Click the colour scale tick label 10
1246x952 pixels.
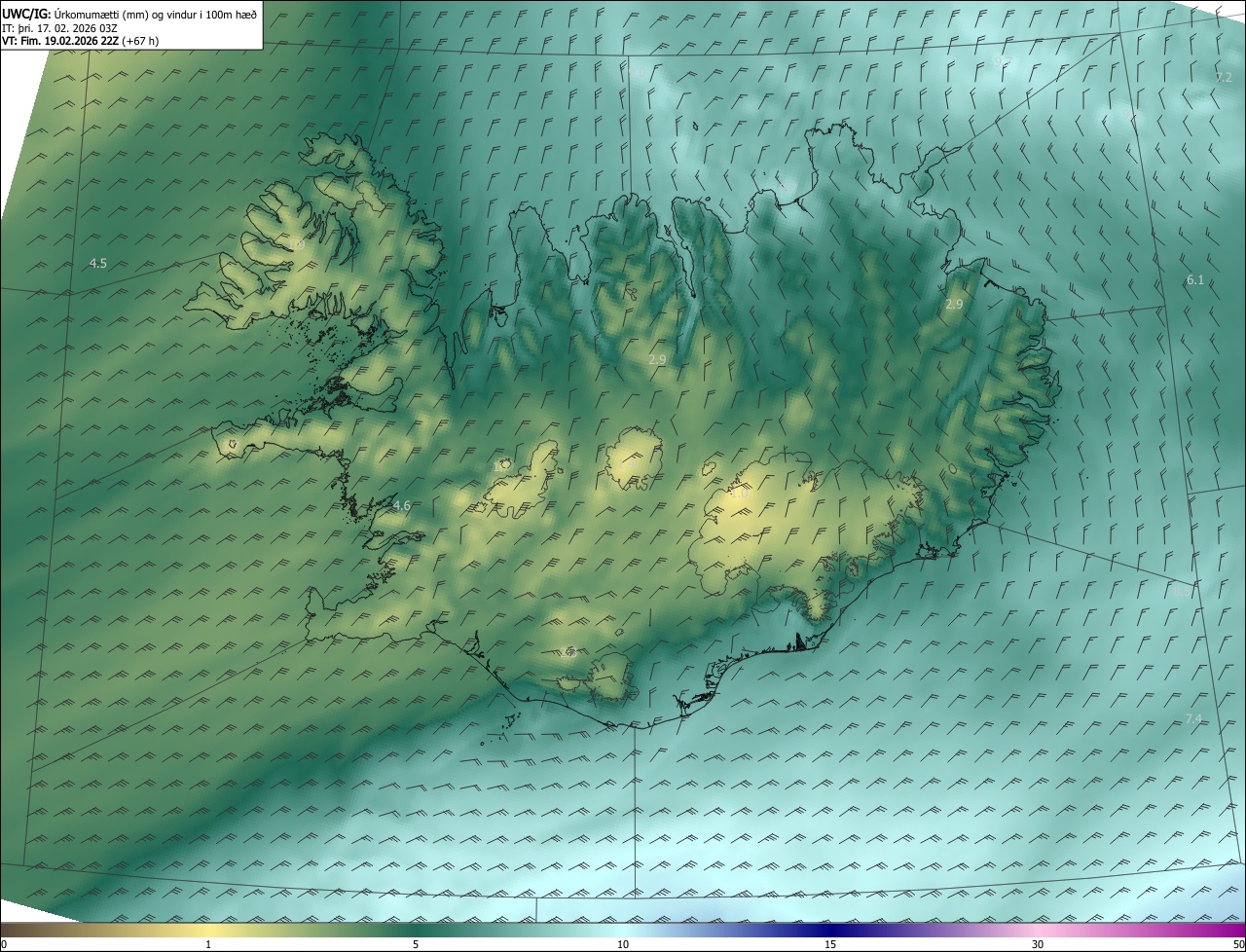[x=623, y=944]
